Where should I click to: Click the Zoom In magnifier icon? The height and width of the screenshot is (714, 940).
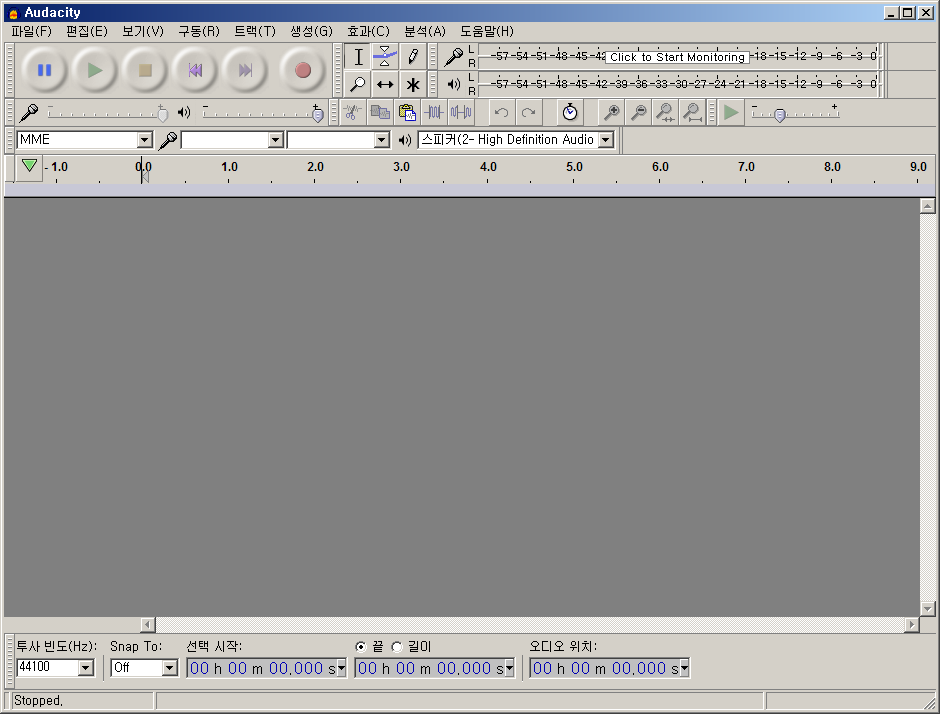(611, 112)
